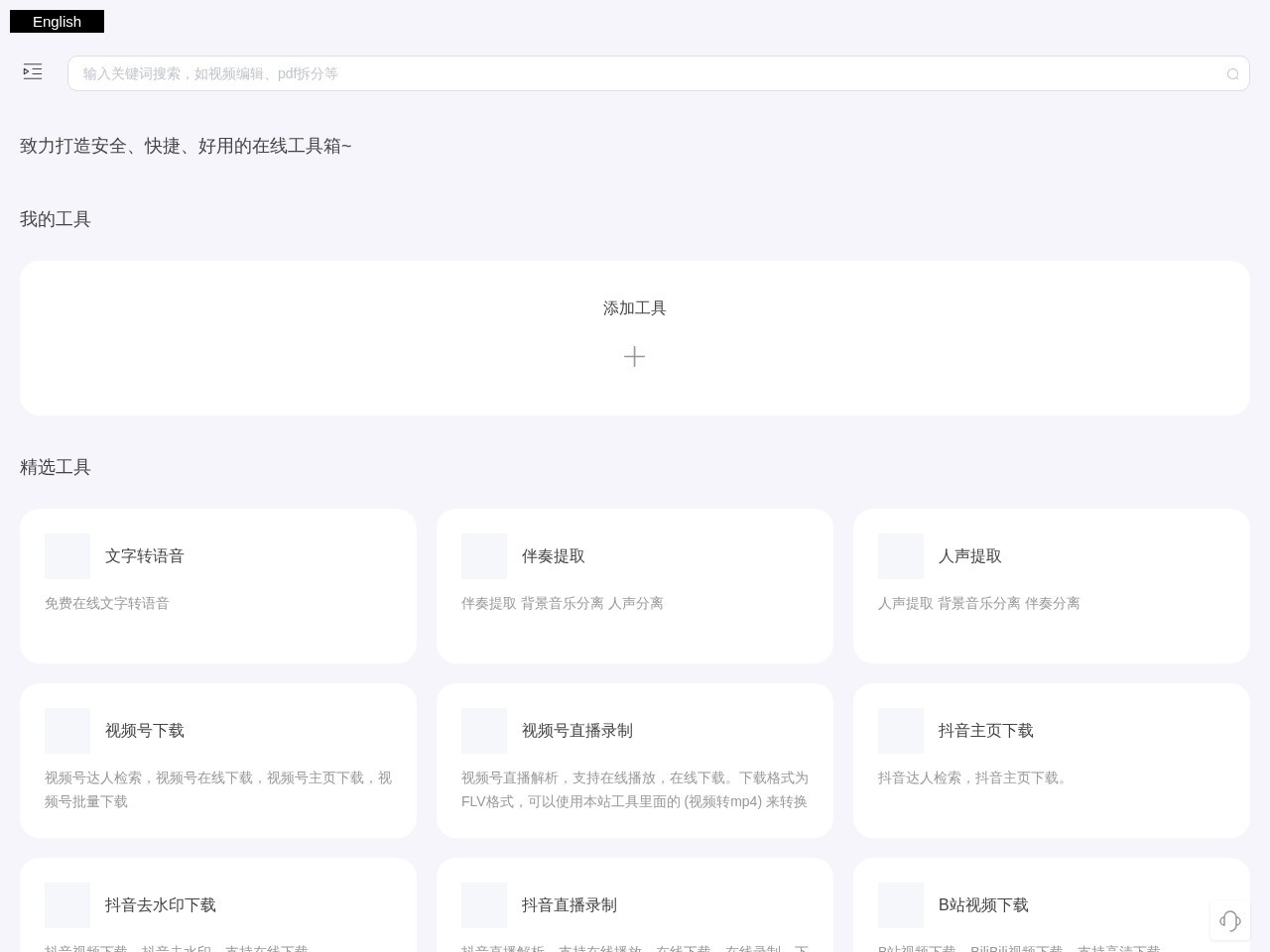This screenshot has width=1270, height=952.
Task: Click the 致力打造安全 slogan text
Action: coord(186,146)
